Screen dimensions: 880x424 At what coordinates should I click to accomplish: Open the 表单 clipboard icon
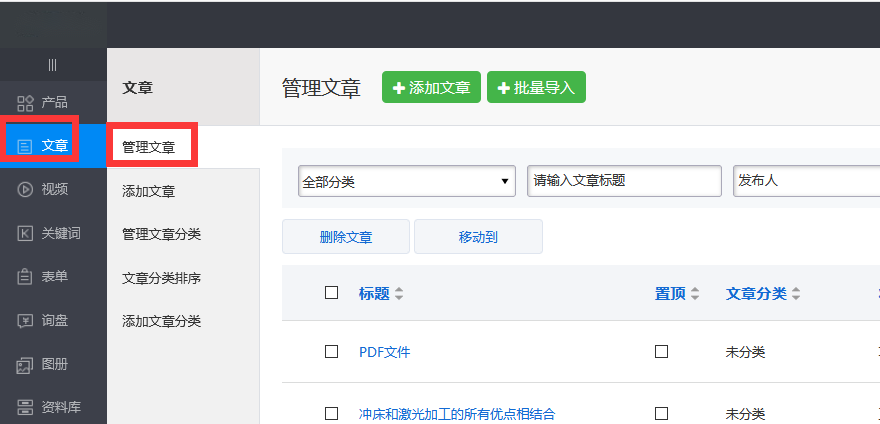click(26, 277)
